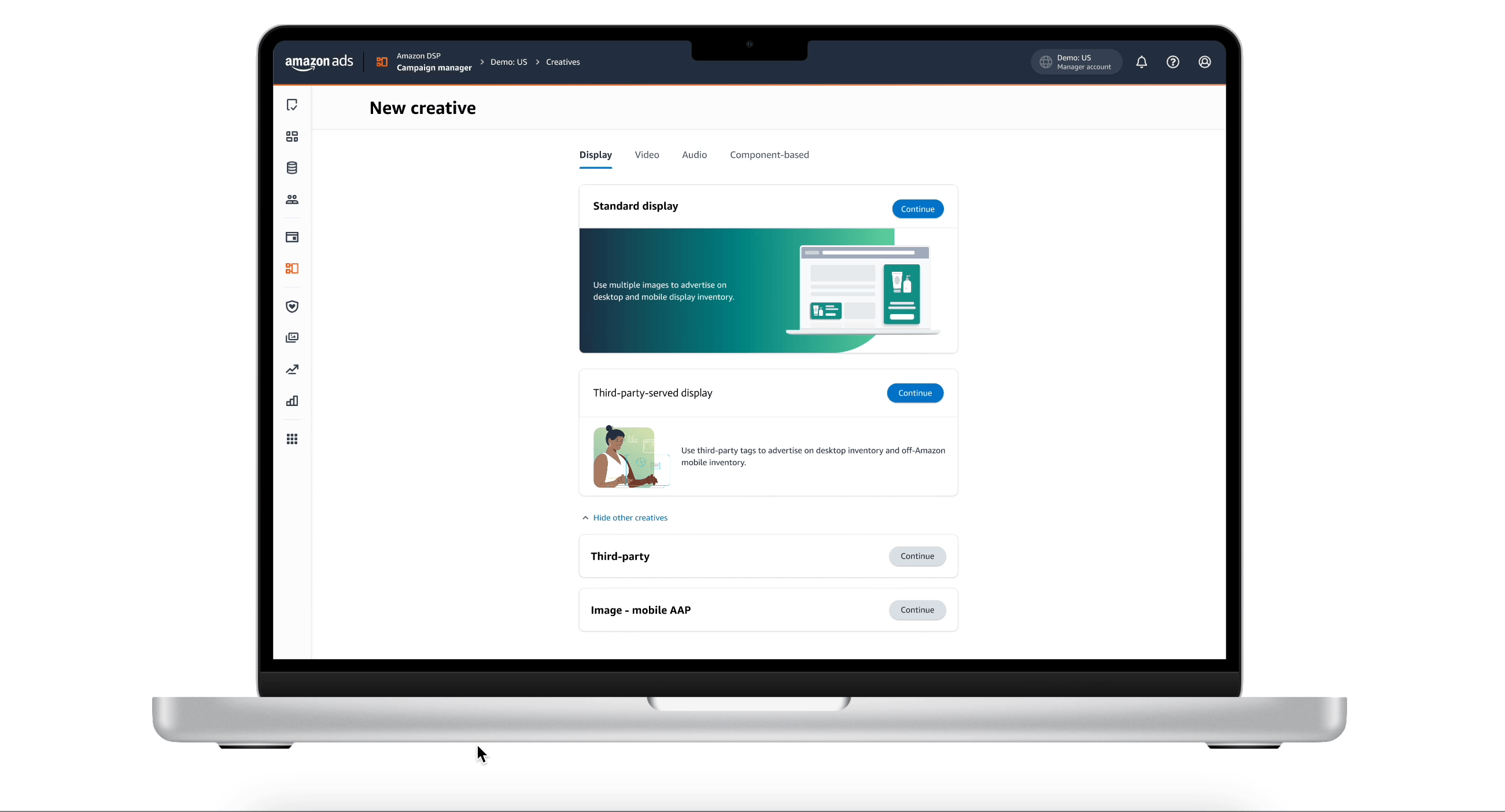Open the apps grid sidebar icon
This screenshot has width=1505, height=812.
tap(292, 439)
